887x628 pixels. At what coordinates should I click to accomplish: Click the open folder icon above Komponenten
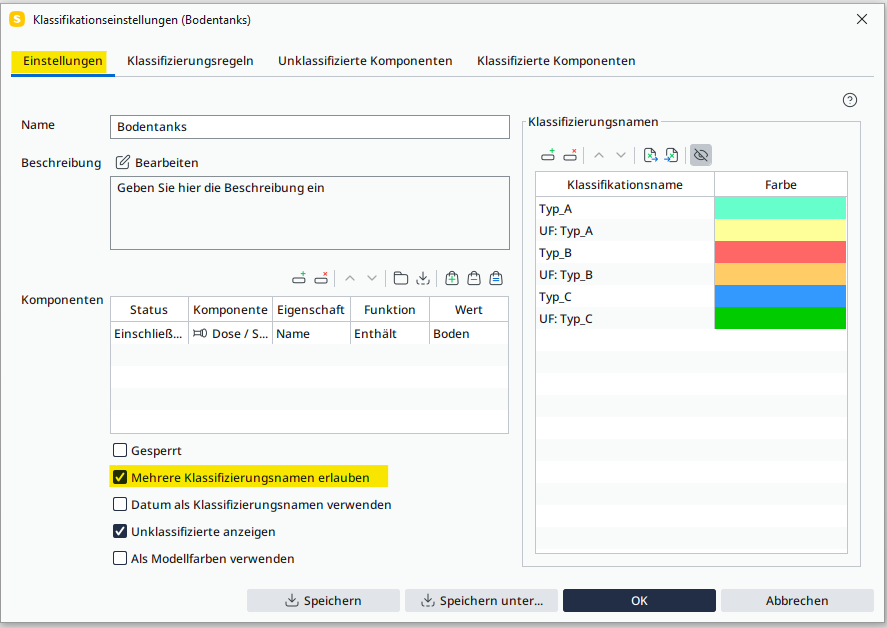(x=400, y=279)
